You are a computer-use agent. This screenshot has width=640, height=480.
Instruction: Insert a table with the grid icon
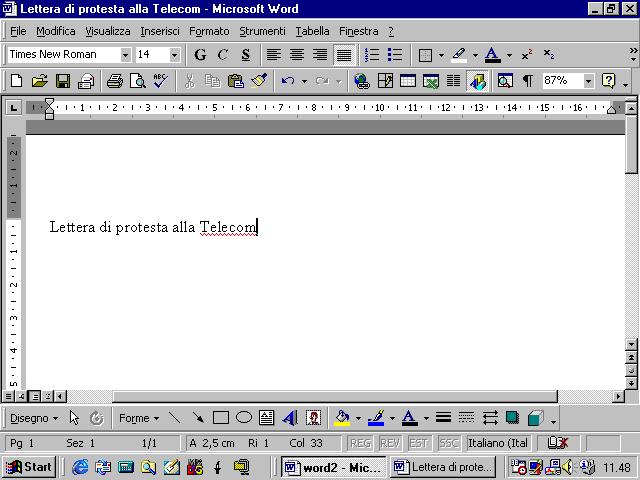408,81
